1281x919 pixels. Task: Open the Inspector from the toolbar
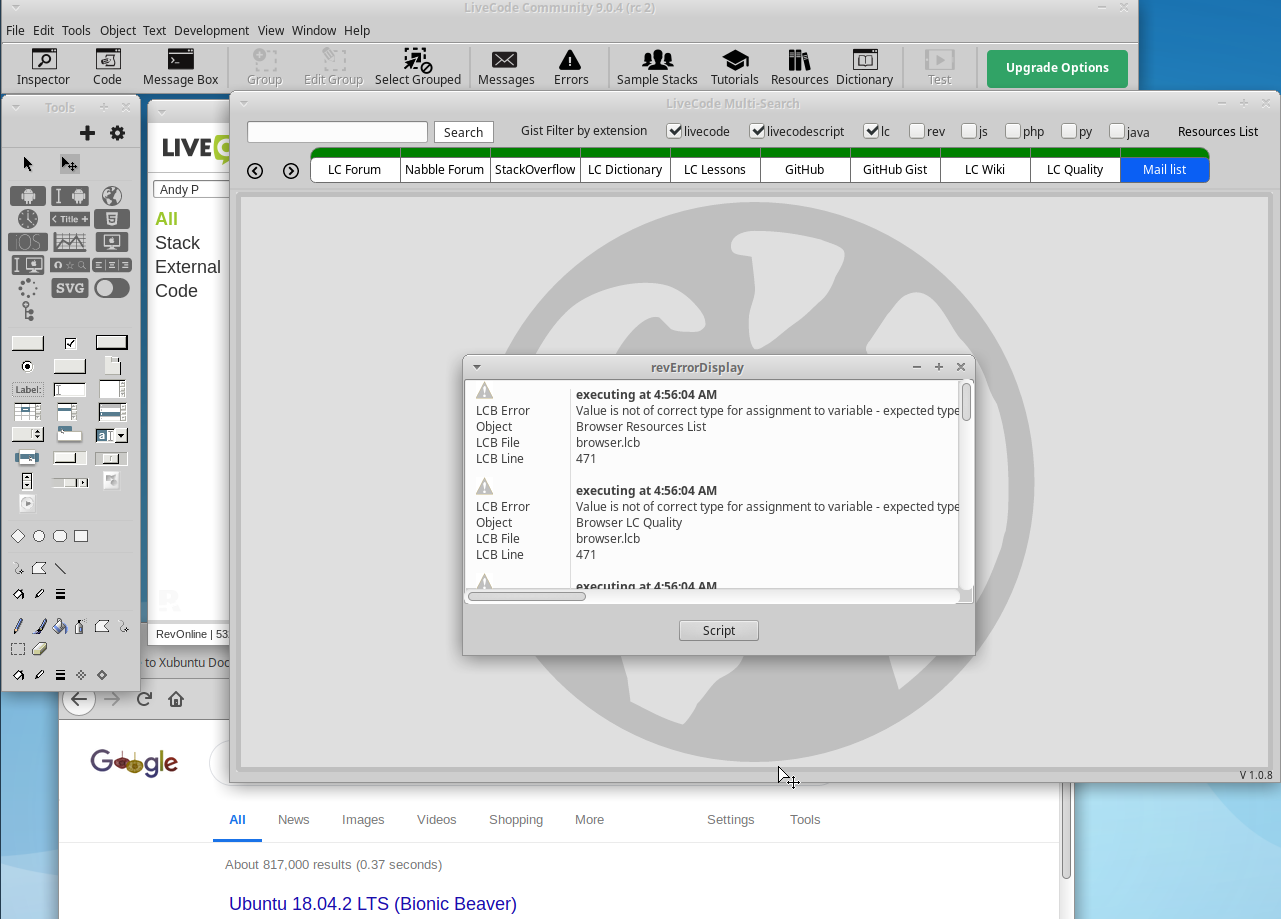click(x=43, y=67)
